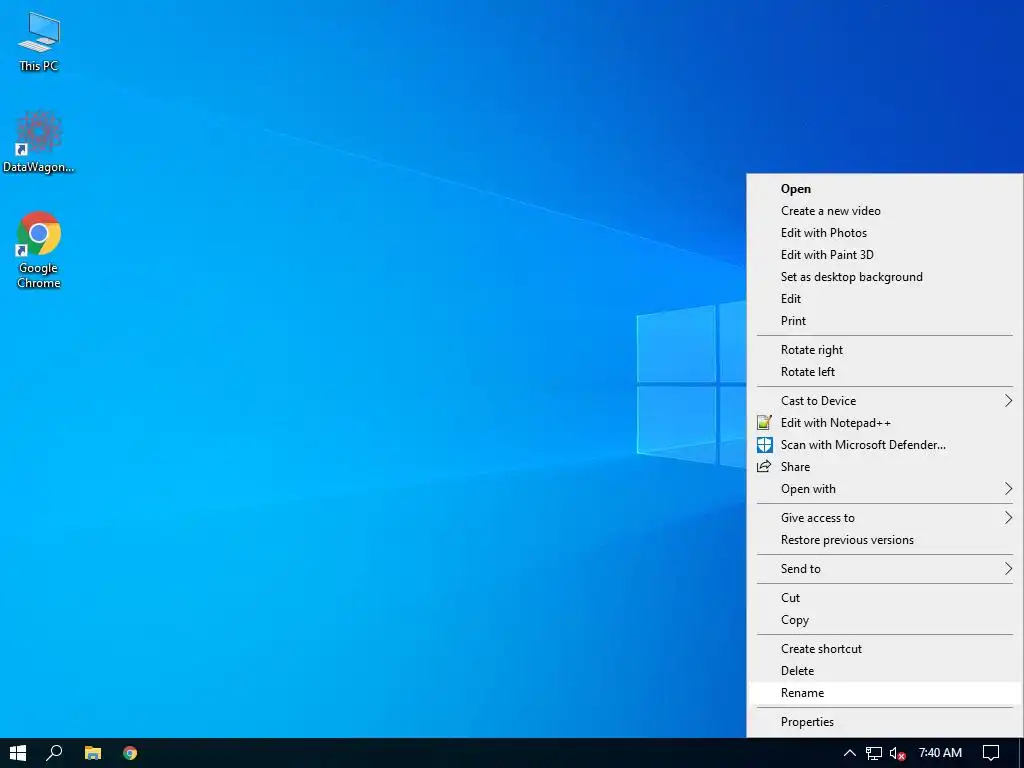This screenshot has width=1024, height=768.
Task: Select Rotate right
Action: (884, 350)
